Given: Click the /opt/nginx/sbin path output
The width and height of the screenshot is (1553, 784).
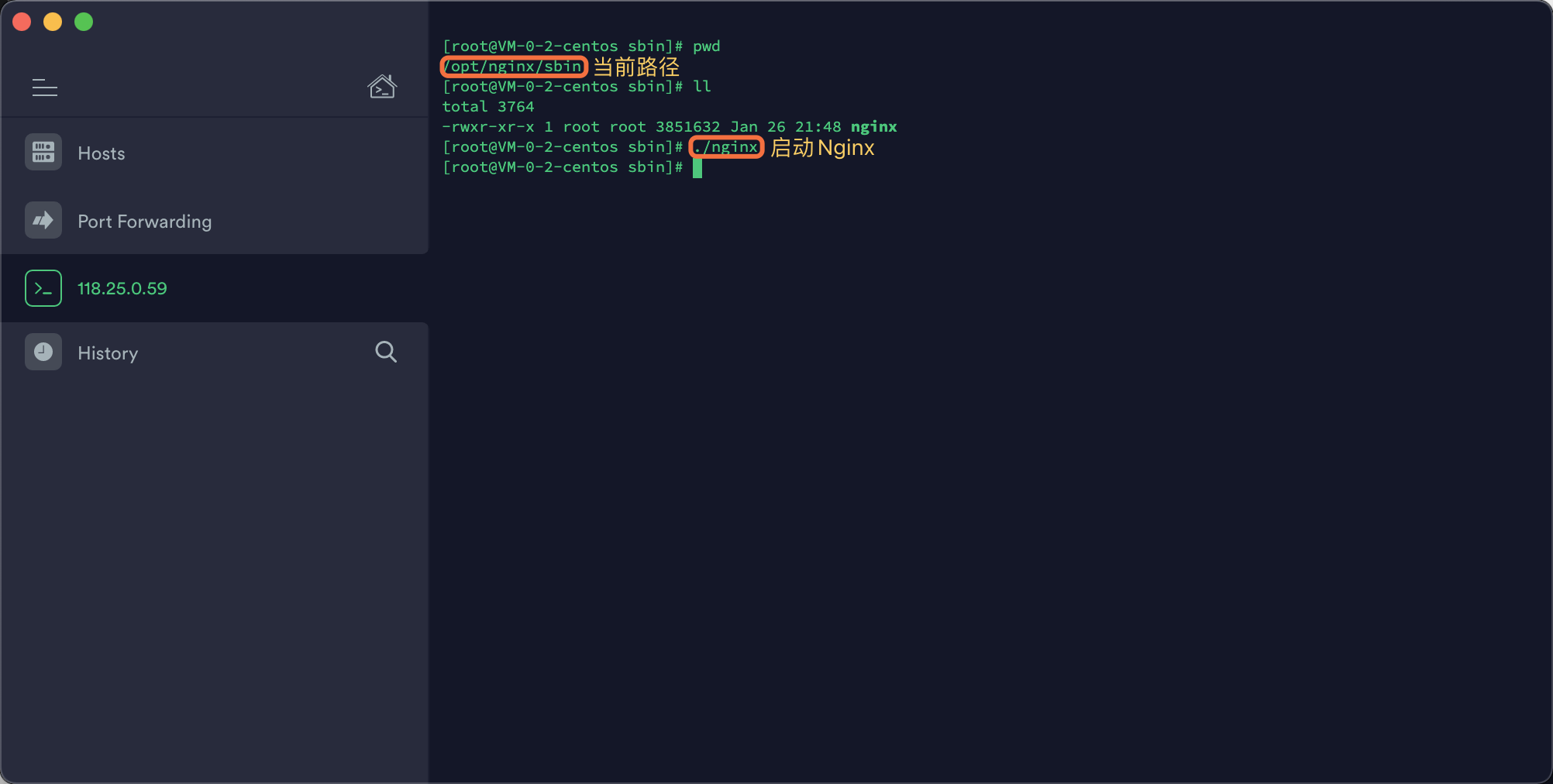Looking at the screenshot, I should [513, 67].
